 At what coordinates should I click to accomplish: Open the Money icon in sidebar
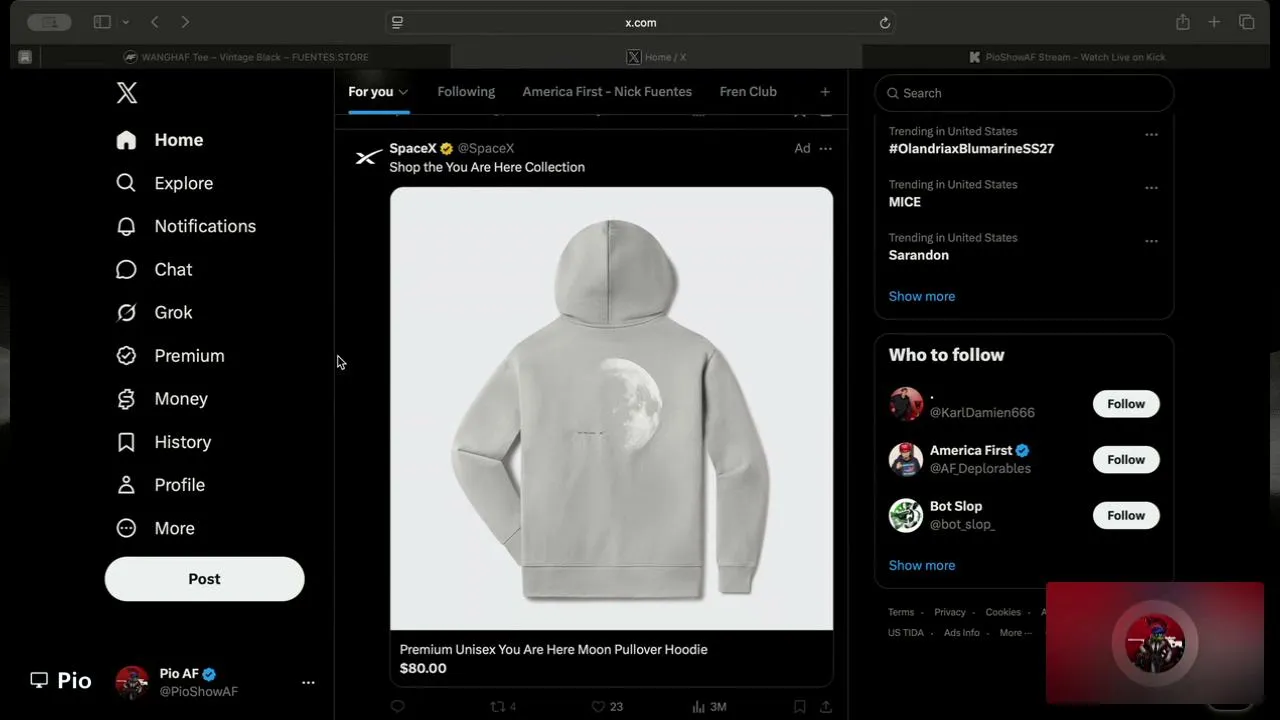pos(126,399)
